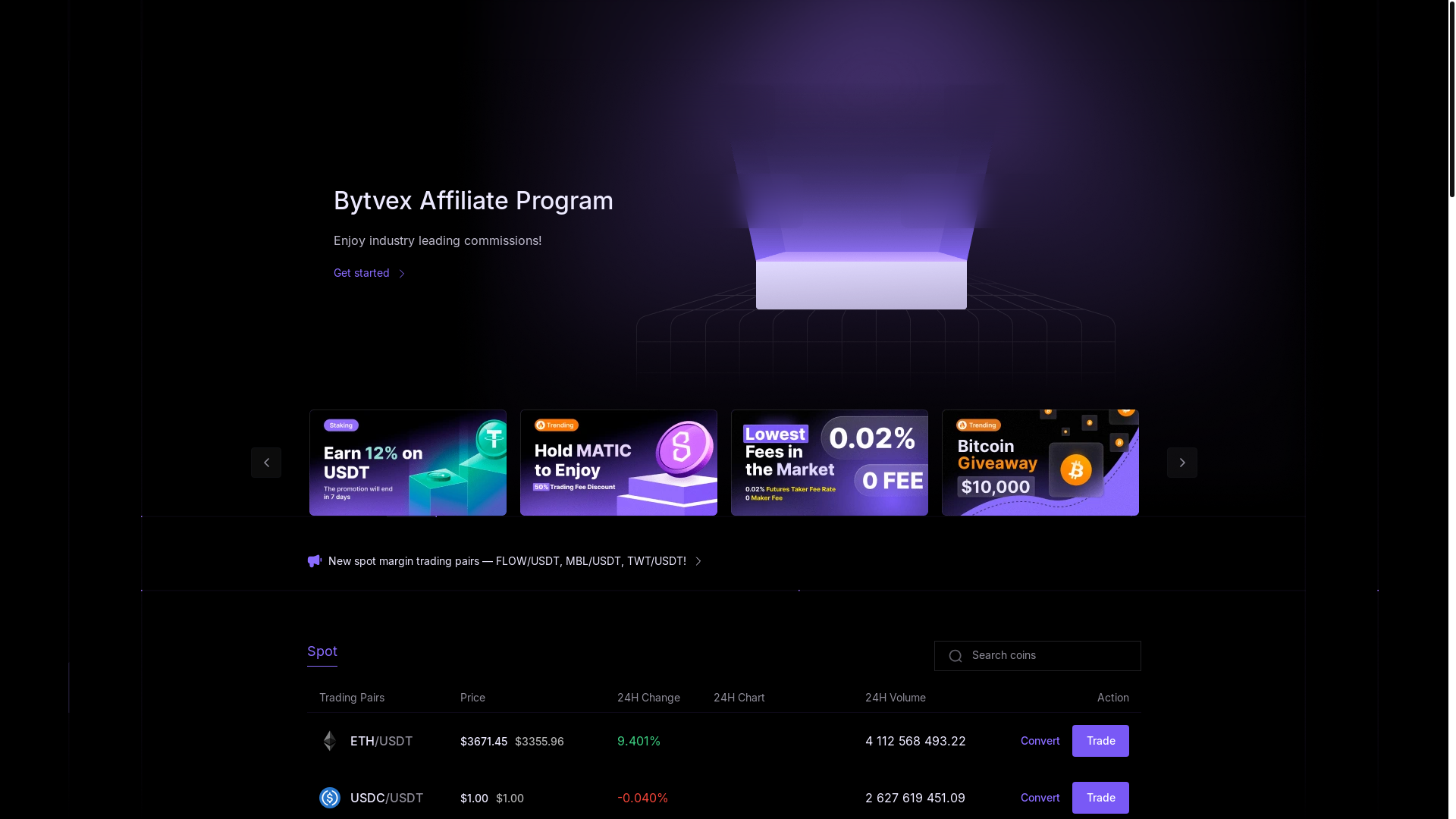
Task: Click the ETH/USDT pair name
Action: click(381, 741)
